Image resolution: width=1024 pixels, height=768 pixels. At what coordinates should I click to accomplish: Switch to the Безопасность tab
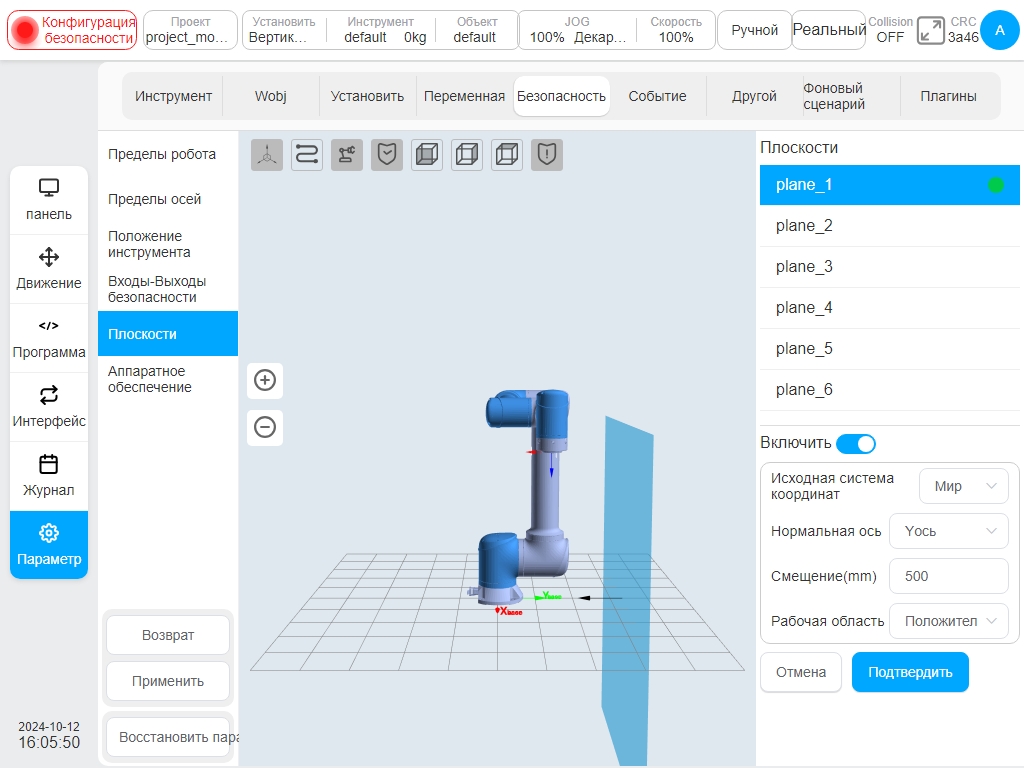[562, 96]
